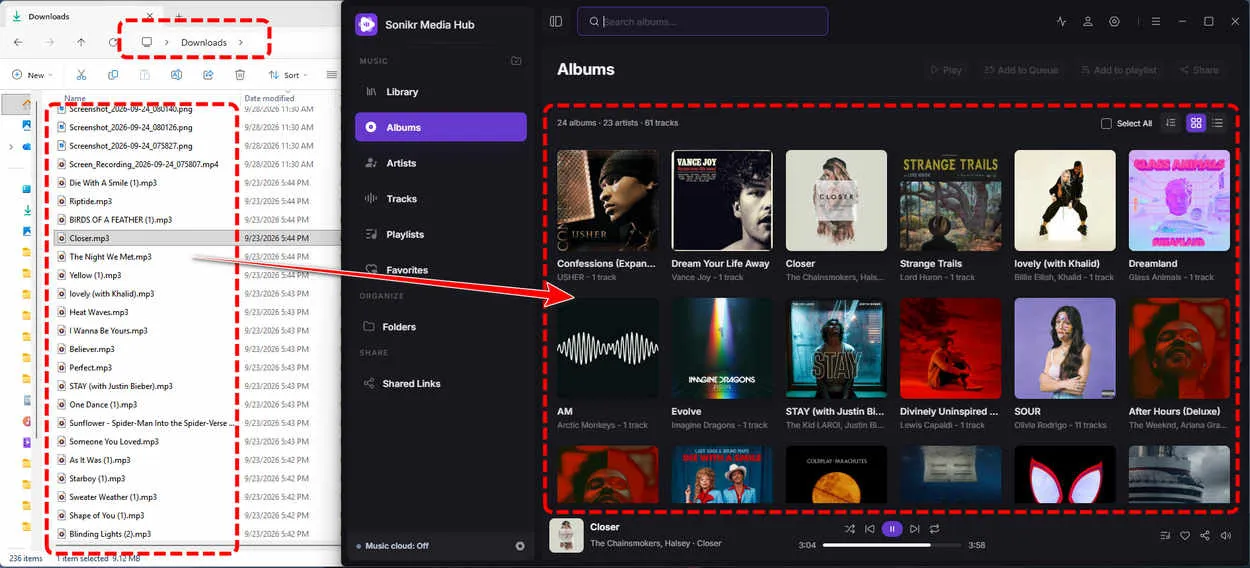The image size is (1250, 568).
Task: Open Folders under Organize
Action: [441, 327]
